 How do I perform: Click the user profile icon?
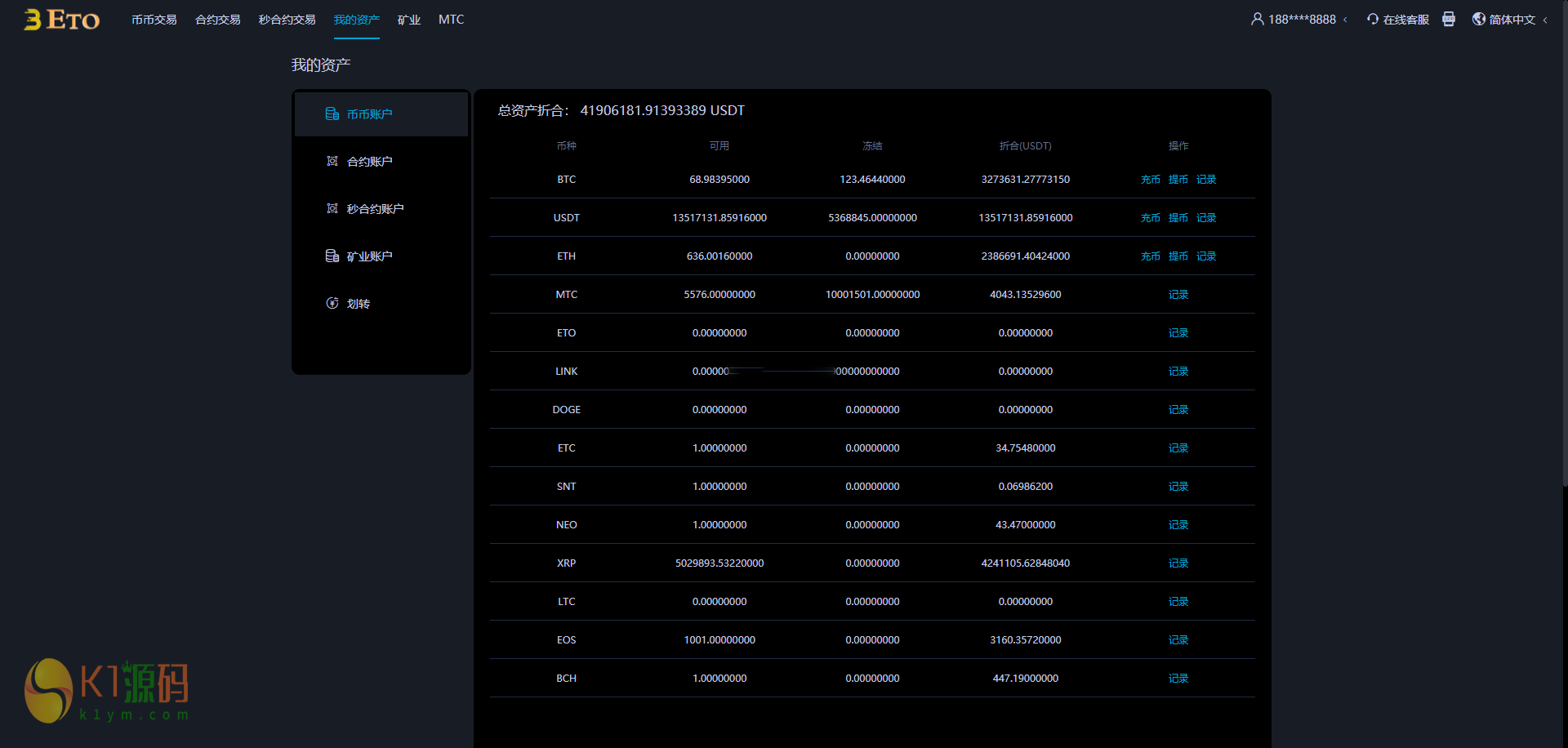pos(1257,19)
